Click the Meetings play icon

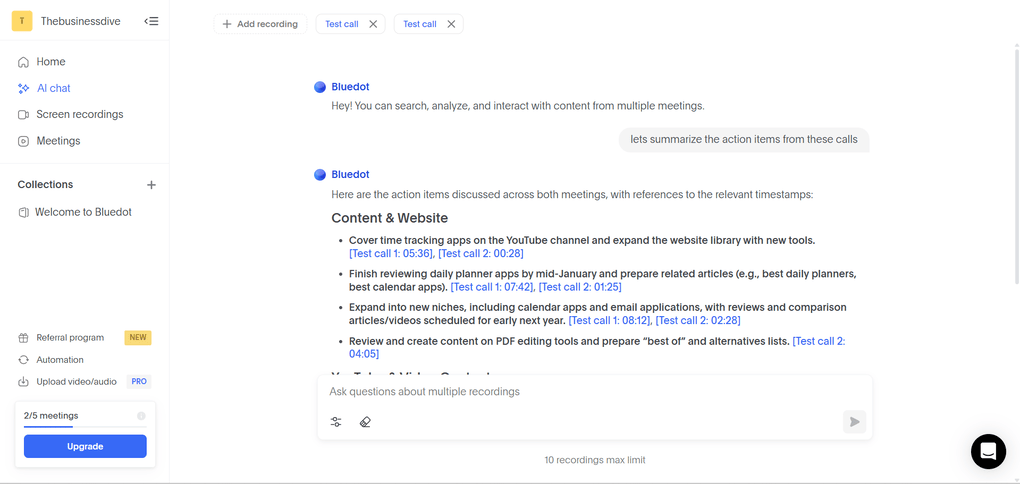23,141
